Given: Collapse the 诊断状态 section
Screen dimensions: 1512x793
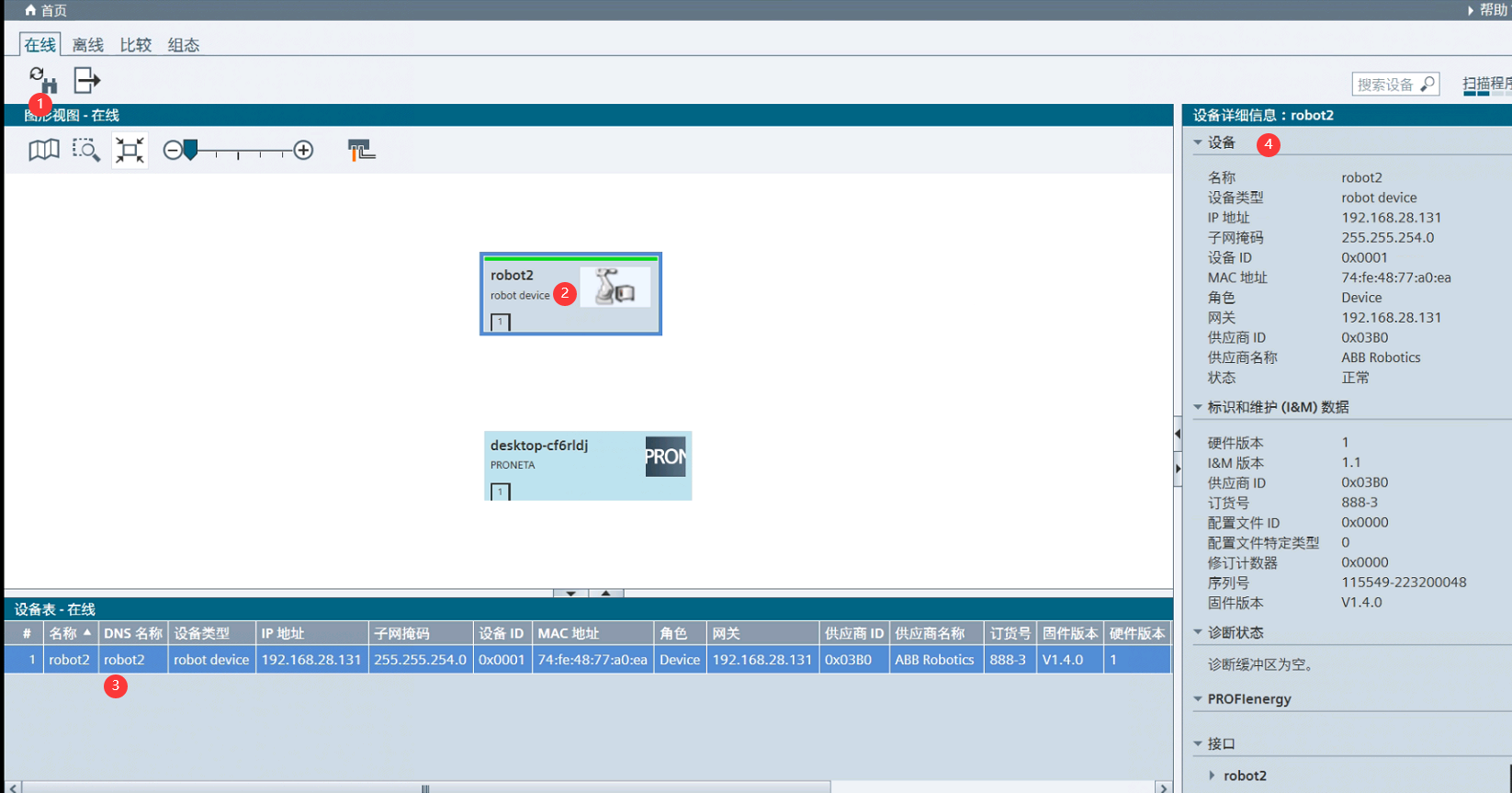Looking at the screenshot, I should (1198, 632).
